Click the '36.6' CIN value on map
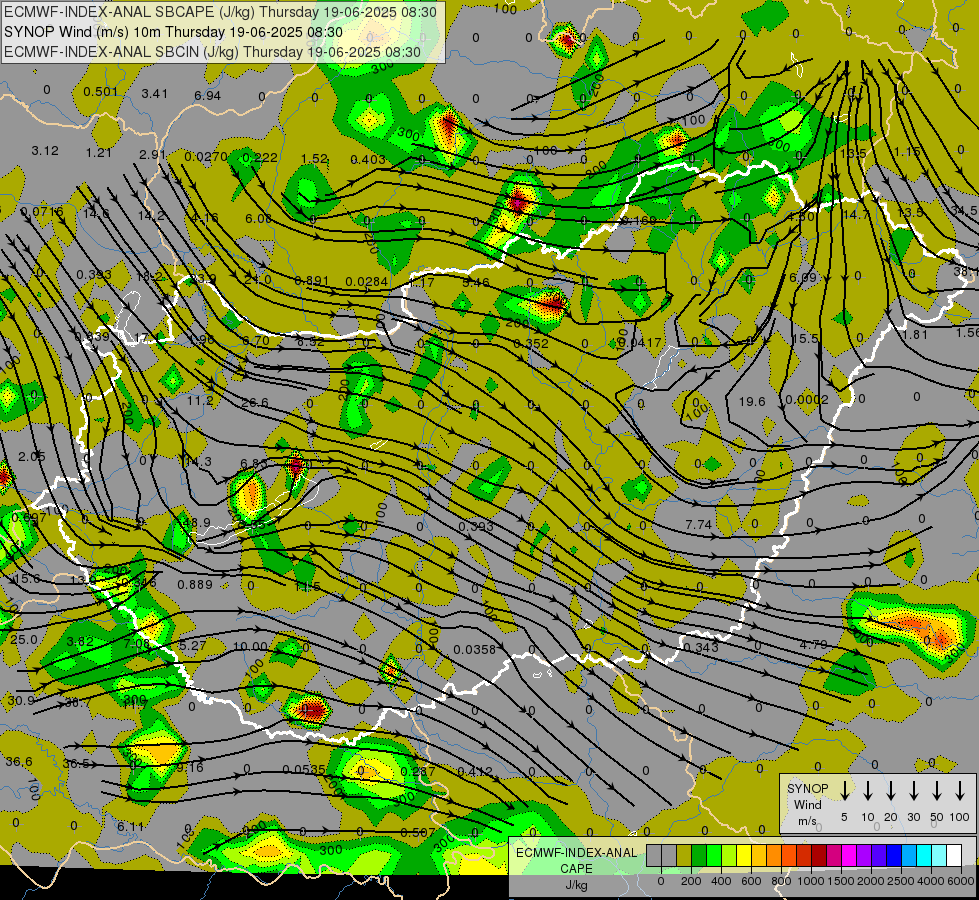This screenshot has width=979, height=900. tap(19, 761)
